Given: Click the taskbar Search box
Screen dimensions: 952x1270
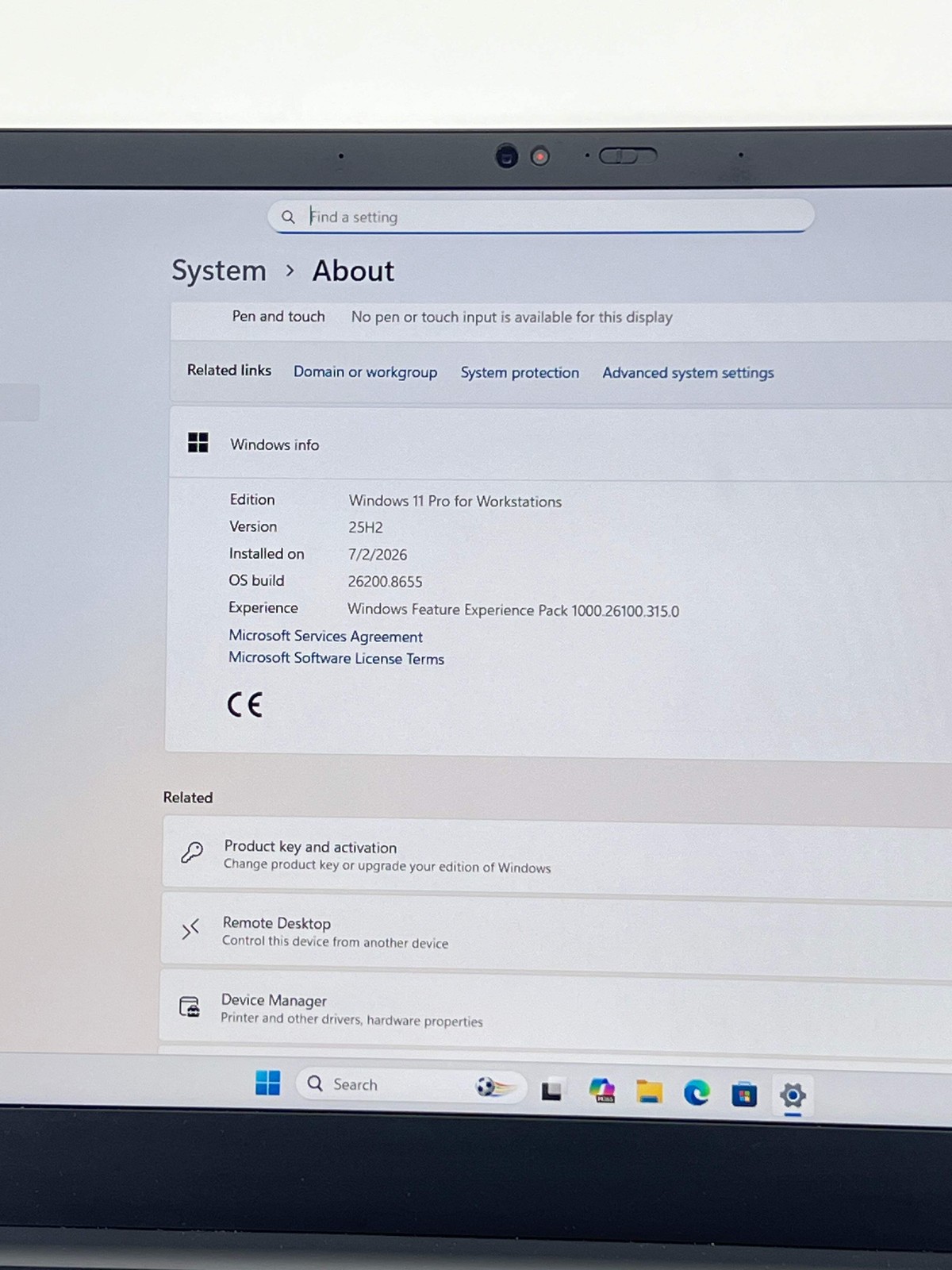Looking at the screenshot, I should click(411, 1084).
